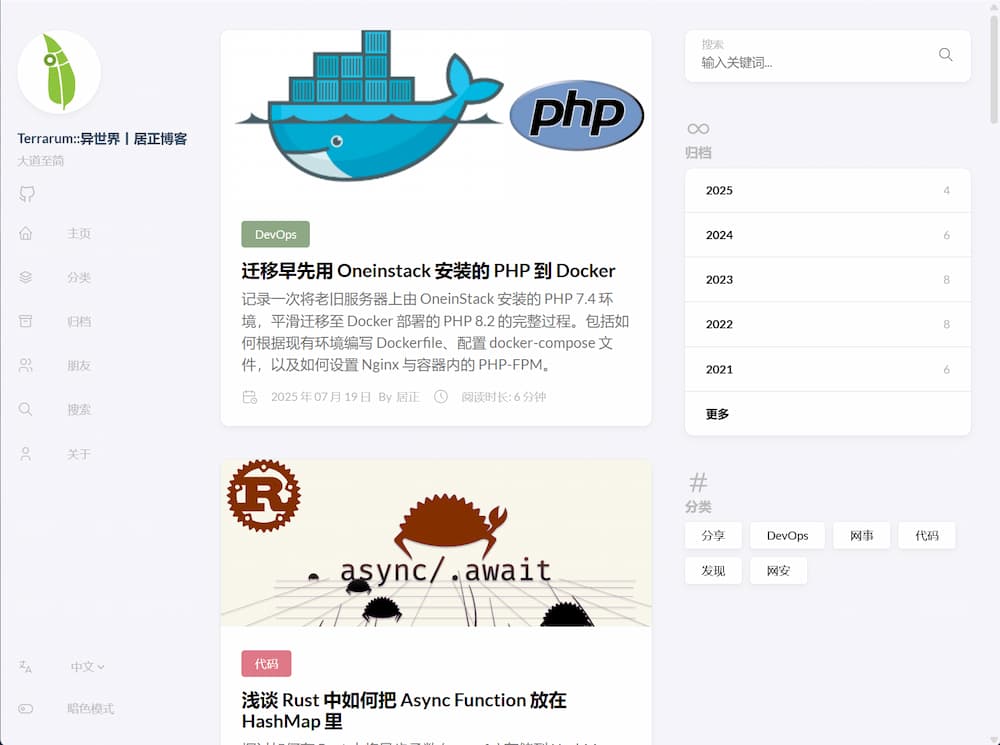Viewport: 1000px width, 745px height.
Task: Click the search magnifier in the search box
Action: [x=945, y=55]
